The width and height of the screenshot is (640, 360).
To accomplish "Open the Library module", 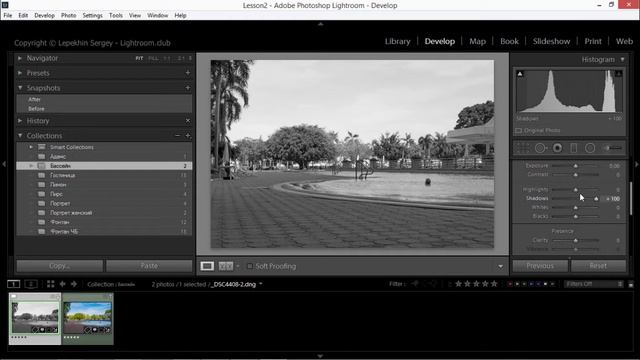I will (x=398, y=41).
